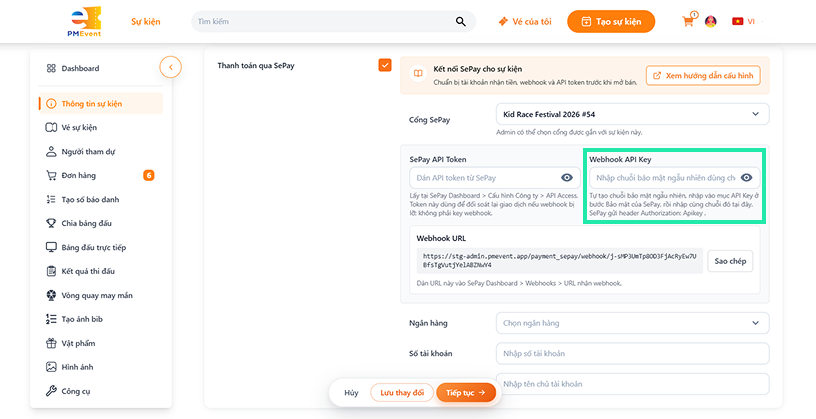Click the Tạo số báo danh list icon

[51, 199]
